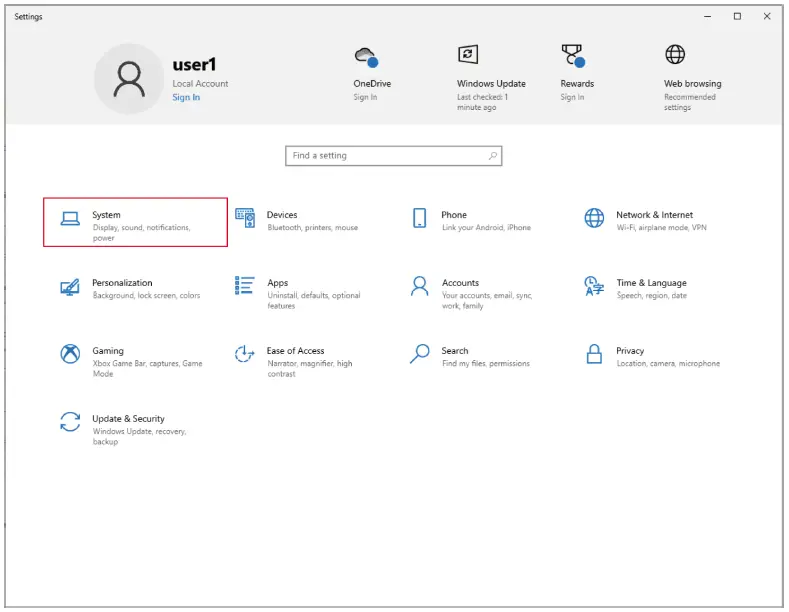The height and width of the screenshot is (612, 789).
Task: Select the Personalization paintbrush icon
Action: pos(70,287)
